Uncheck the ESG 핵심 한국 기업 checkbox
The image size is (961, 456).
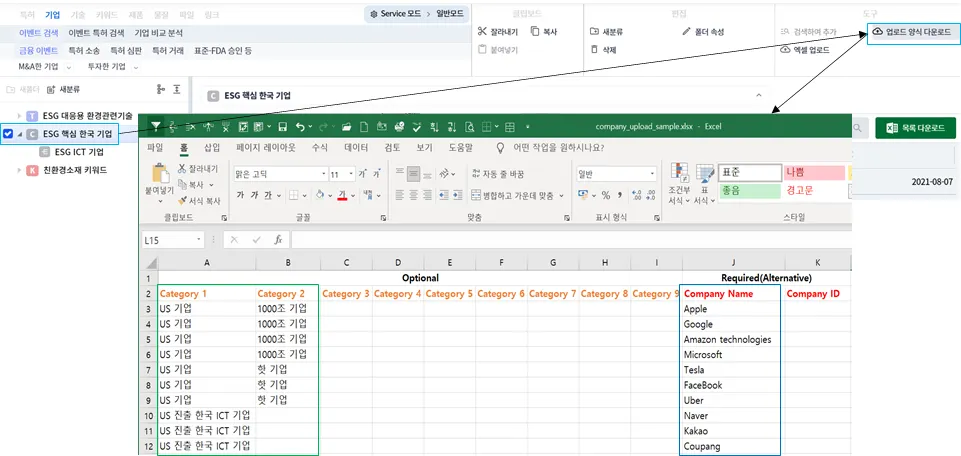point(9,134)
